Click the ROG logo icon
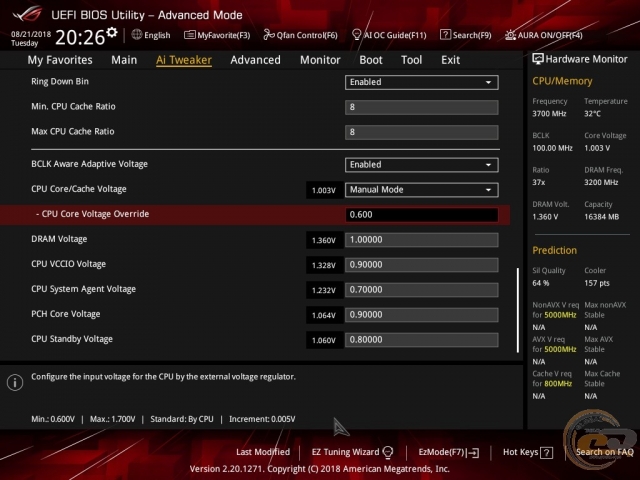640x480 pixels. 27,14
